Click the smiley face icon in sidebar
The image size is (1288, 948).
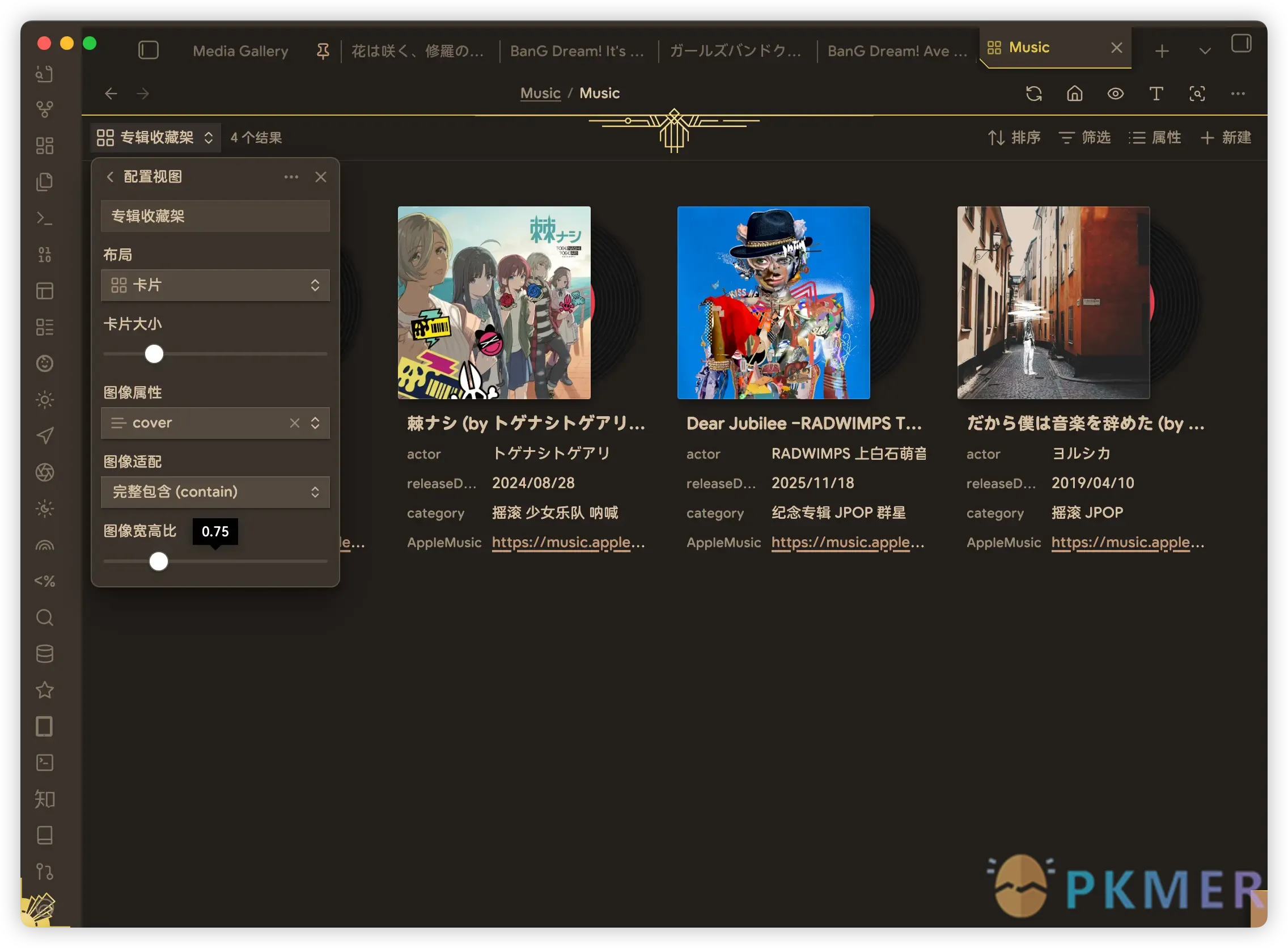45,363
